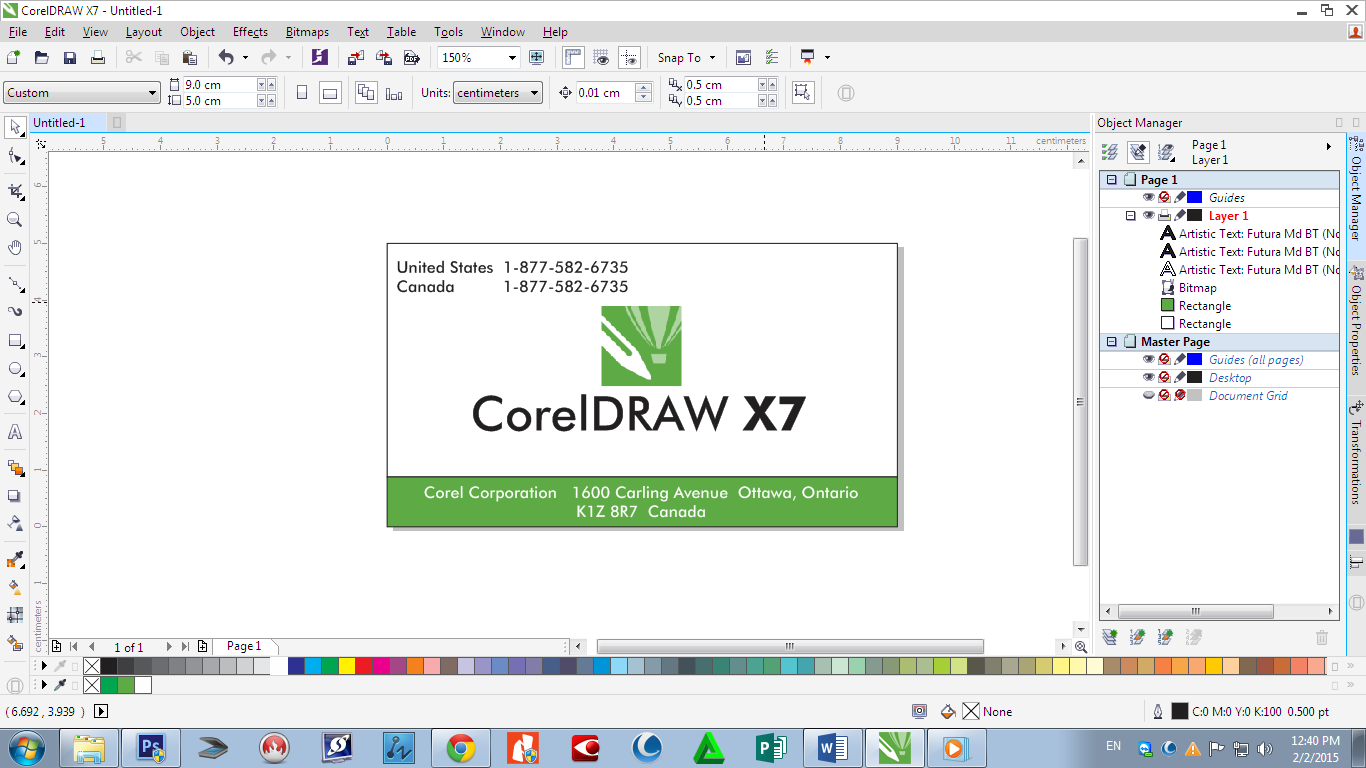1366x768 pixels.
Task: Click the nudge distance 0.01 cm field
Action: pos(605,93)
